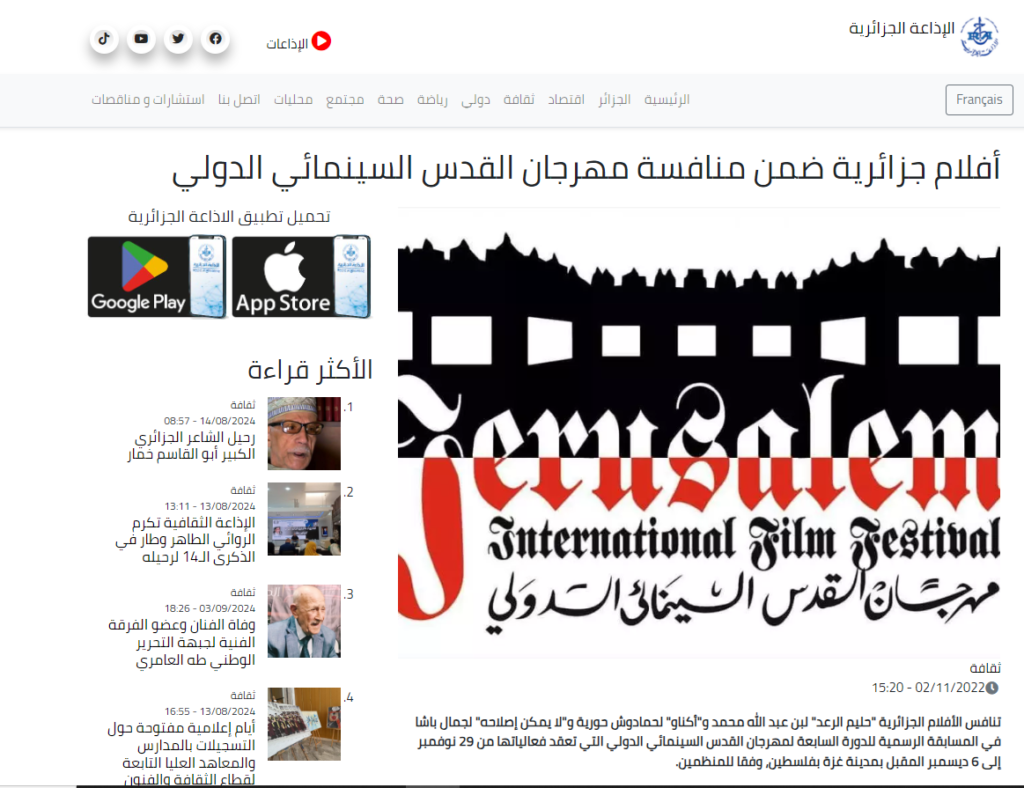
Task: Open article رحيل الشاعر الجزائري الكبير
Action: 191,446
